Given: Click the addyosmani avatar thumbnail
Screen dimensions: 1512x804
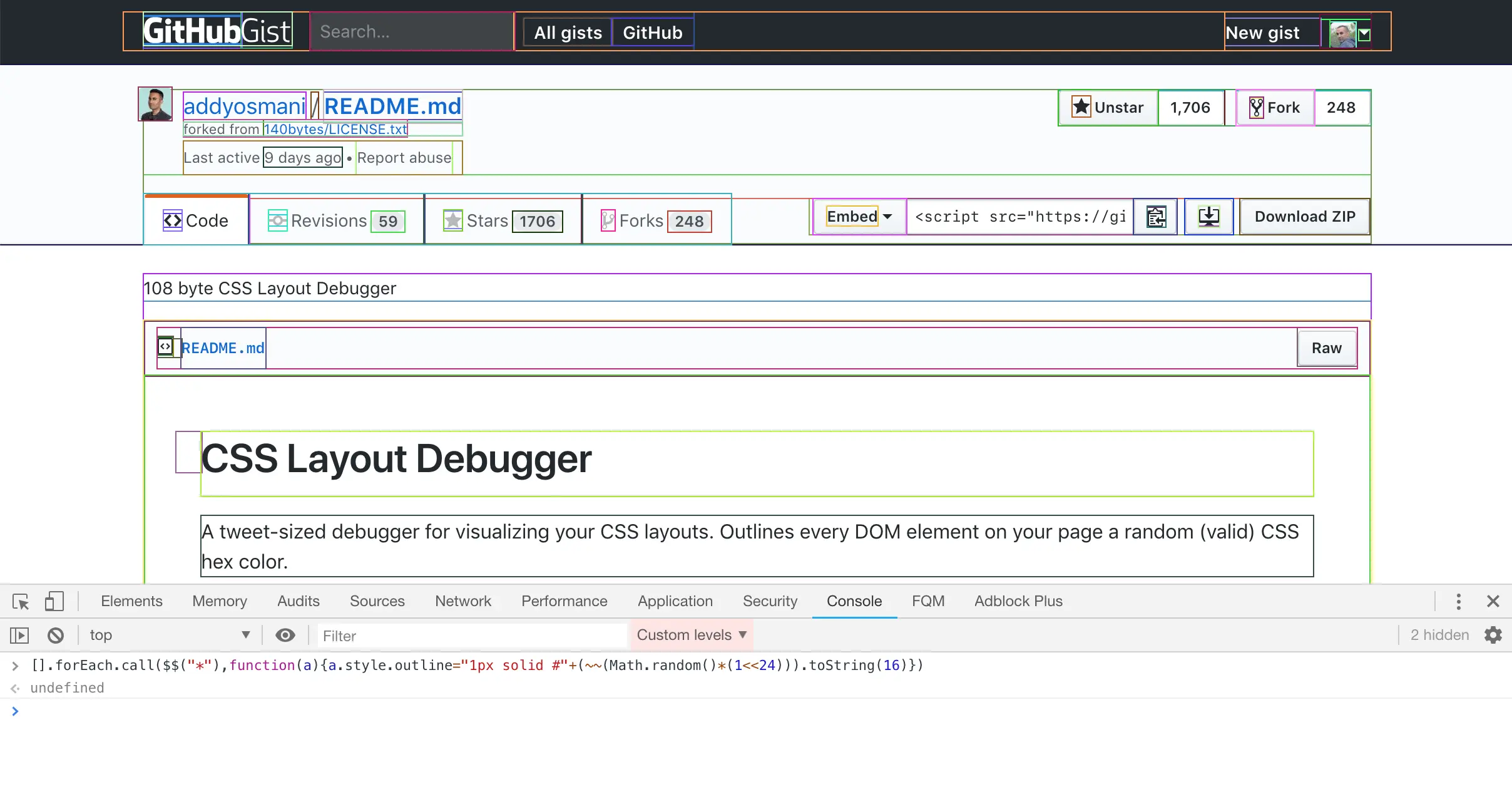Looking at the screenshot, I should (155, 104).
